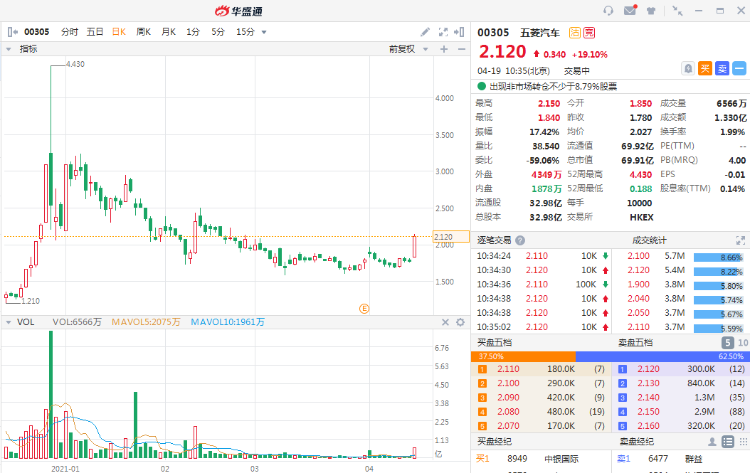Select the 月K chart tab
This screenshot has height=473, width=750.
pos(168,32)
